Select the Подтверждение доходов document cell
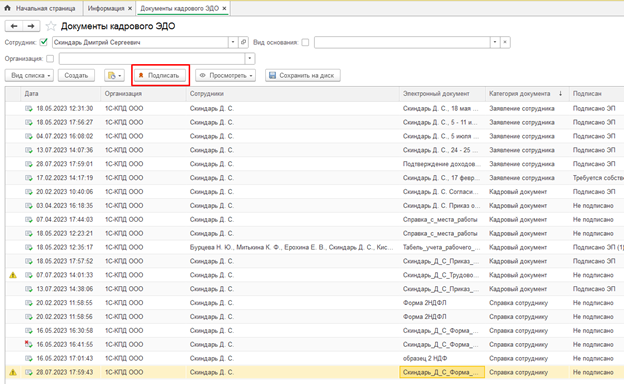Image resolution: width=624 pixels, height=384 pixels. (442, 164)
